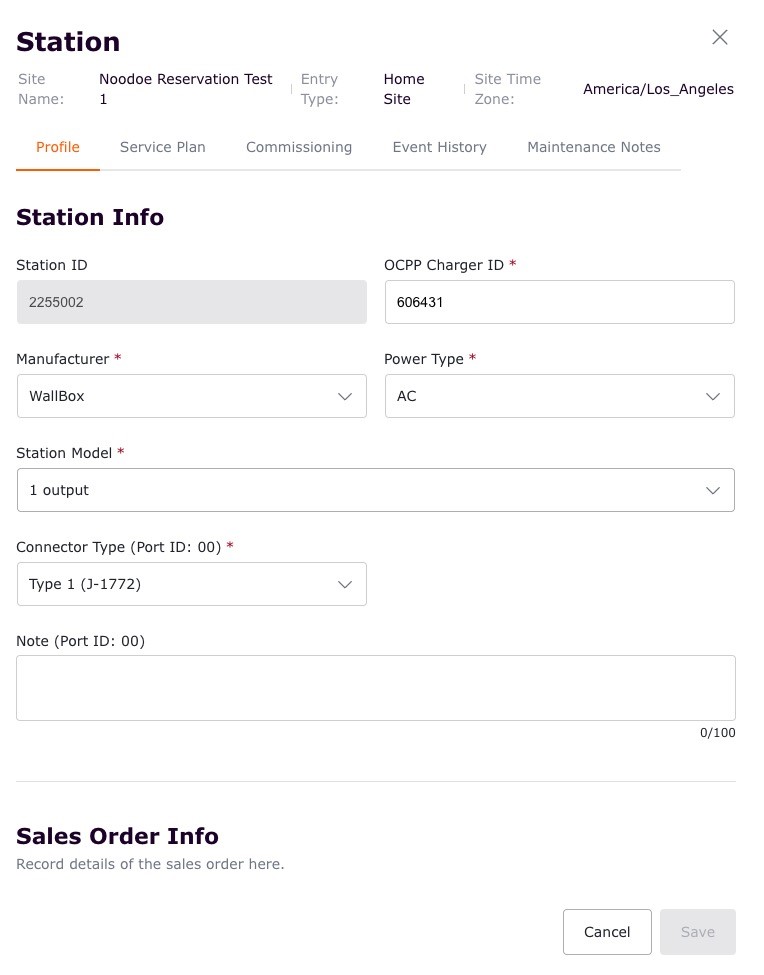Expand the Power Type dropdown set to AC
This screenshot has height=975, width=764.
click(x=548, y=397)
